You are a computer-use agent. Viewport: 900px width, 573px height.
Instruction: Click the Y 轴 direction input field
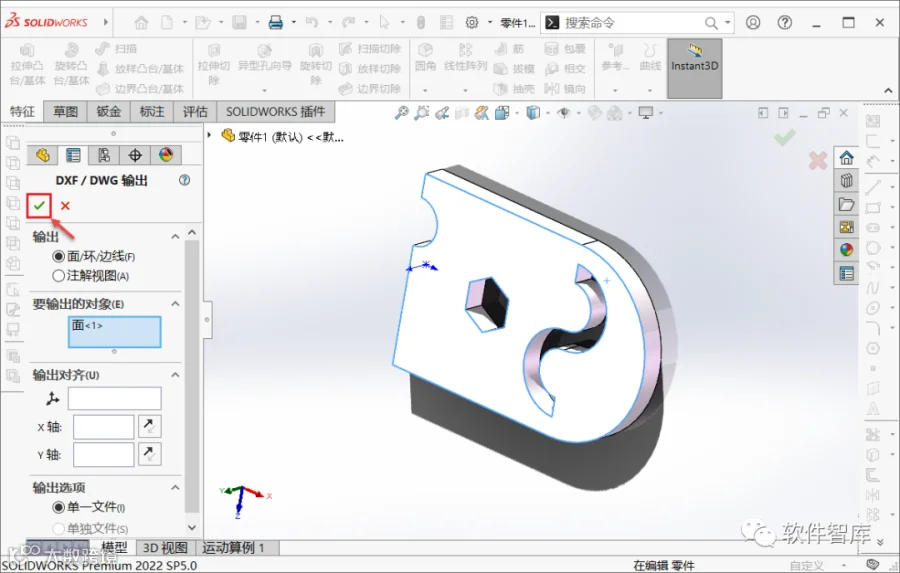pos(103,454)
